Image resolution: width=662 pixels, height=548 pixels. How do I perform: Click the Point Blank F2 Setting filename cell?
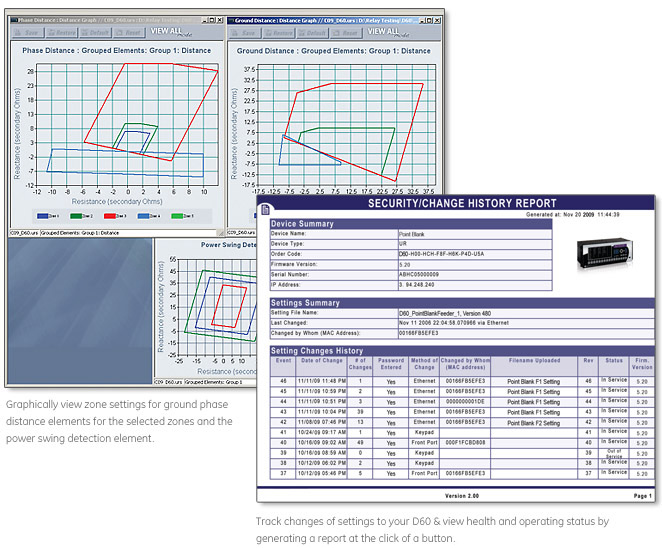[x=534, y=423]
